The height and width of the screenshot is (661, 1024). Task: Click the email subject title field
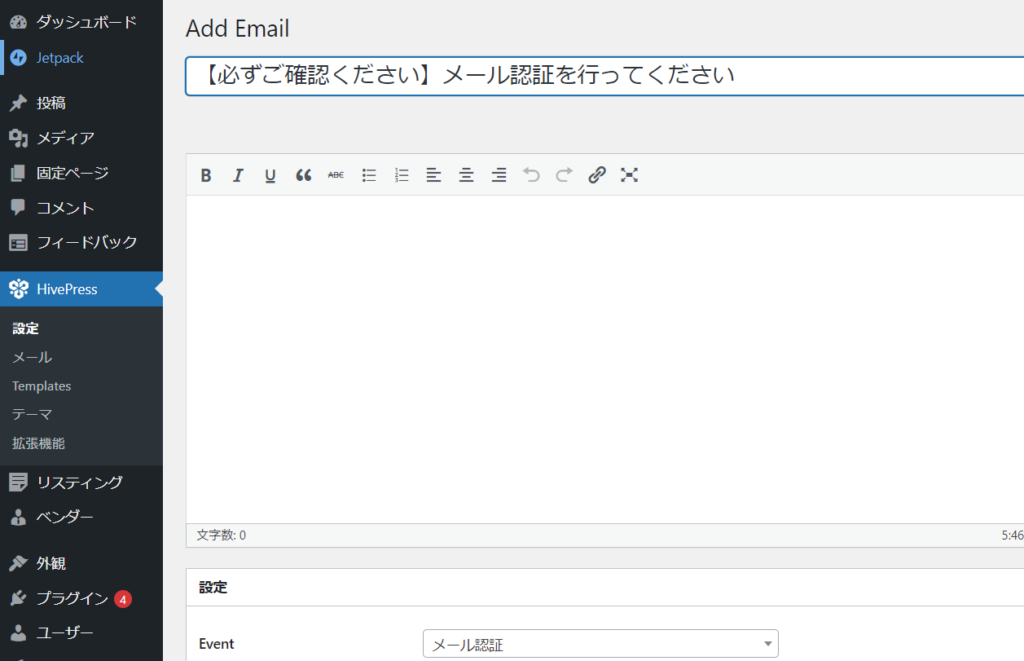[600, 76]
